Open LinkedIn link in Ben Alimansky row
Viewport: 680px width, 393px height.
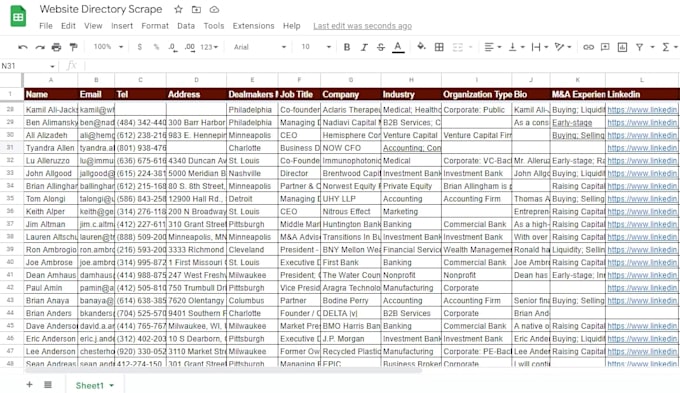click(642, 122)
